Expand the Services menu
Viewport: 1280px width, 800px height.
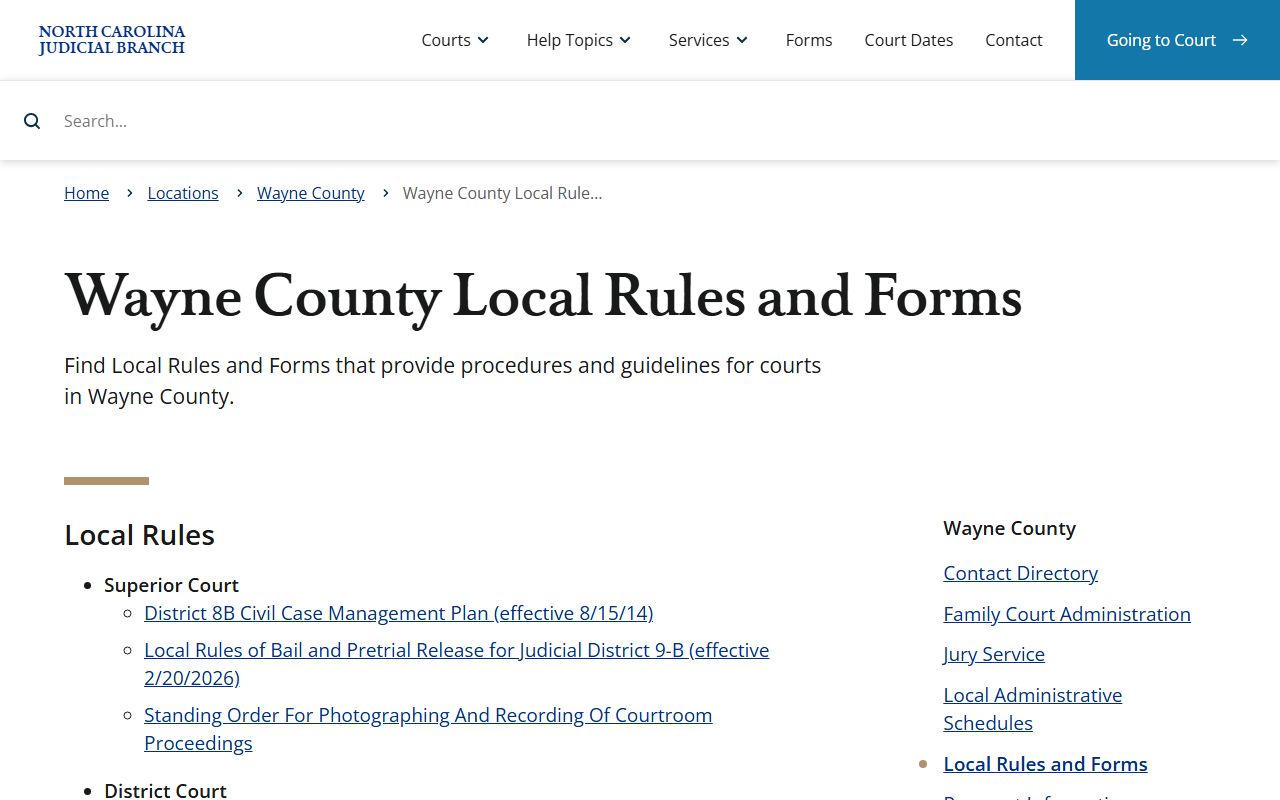pyautogui.click(x=708, y=40)
